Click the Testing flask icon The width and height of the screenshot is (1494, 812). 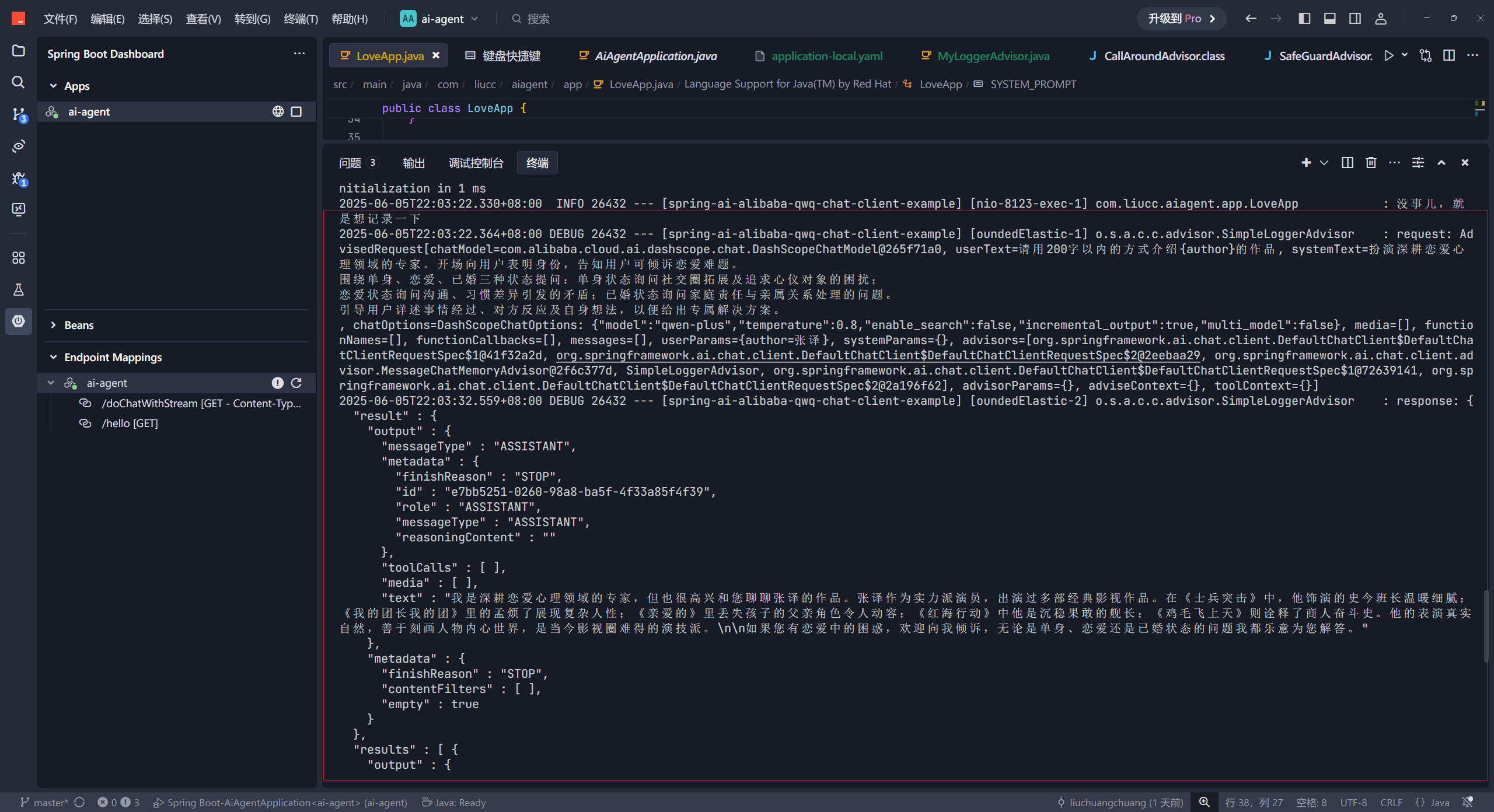pyautogui.click(x=19, y=289)
